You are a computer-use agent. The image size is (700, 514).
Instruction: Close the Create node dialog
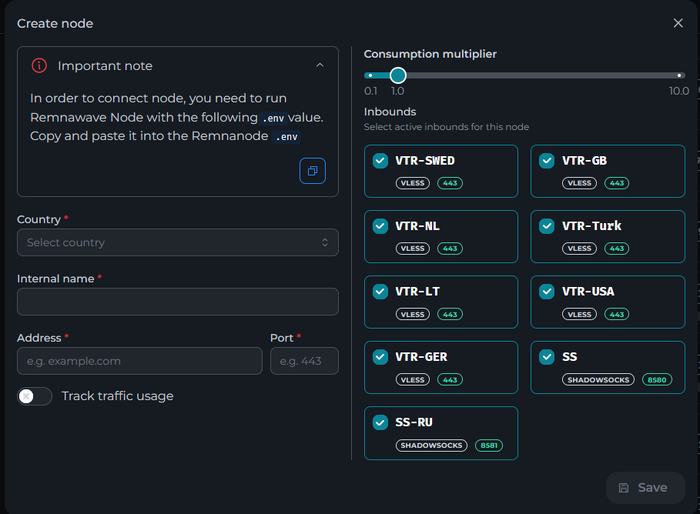click(x=678, y=23)
